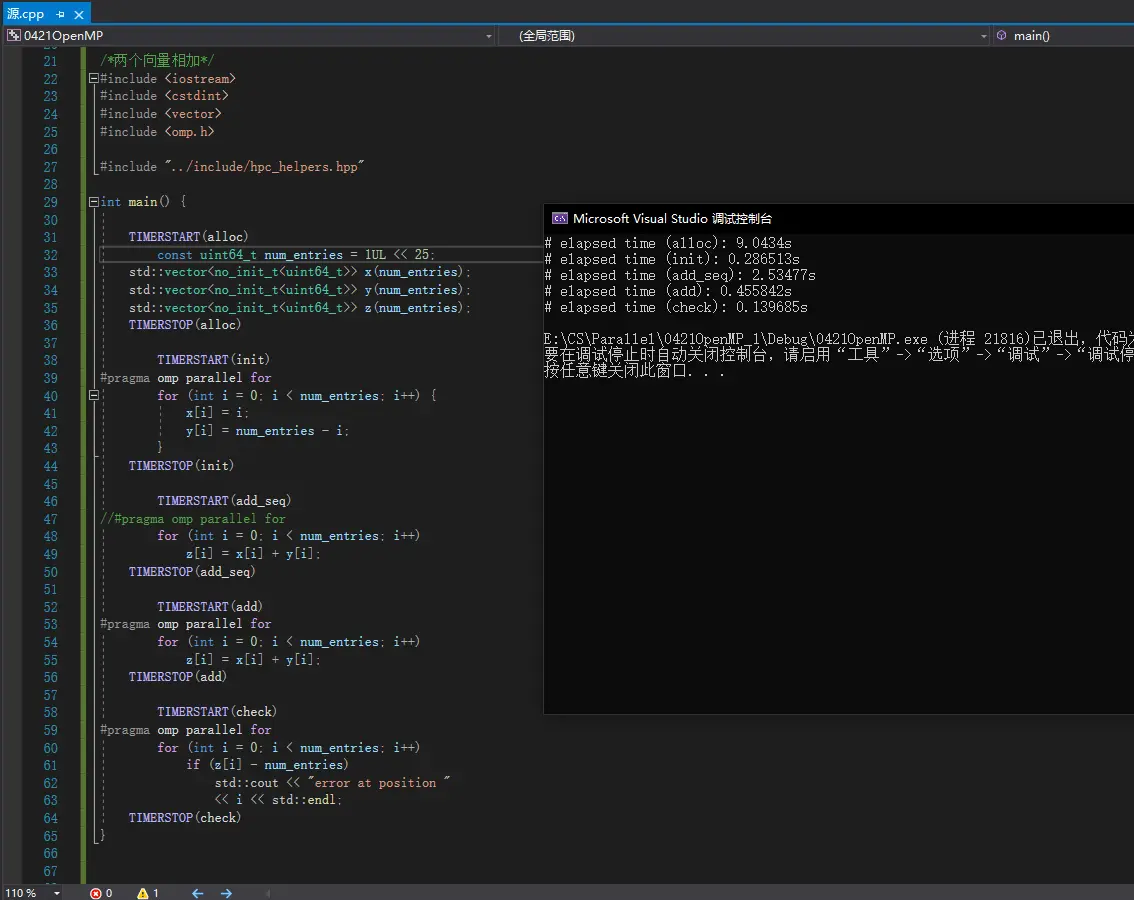Click the 0421OpenMP project icon
1134x900 pixels.
[13, 36]
